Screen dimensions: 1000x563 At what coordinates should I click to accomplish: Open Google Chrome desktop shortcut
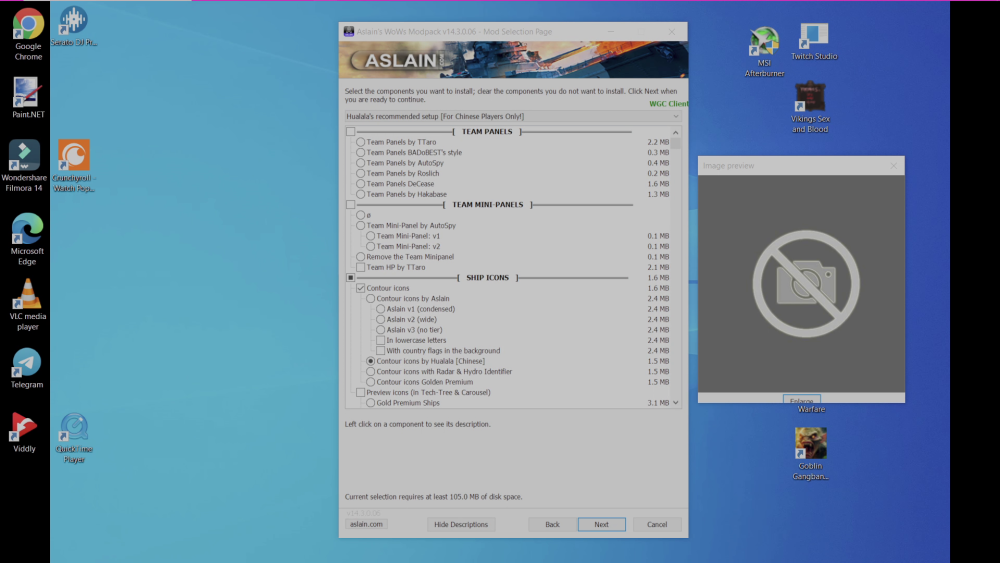pyautogui.click(x=28, y=34)
